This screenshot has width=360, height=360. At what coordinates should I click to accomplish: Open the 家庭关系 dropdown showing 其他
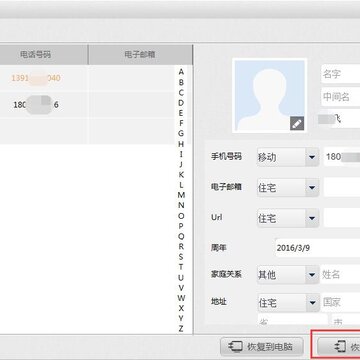click(288, 275)
